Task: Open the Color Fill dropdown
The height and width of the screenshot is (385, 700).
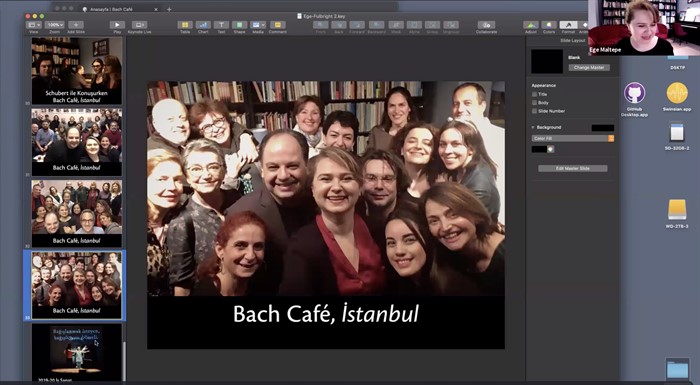Action: [573, 138]
